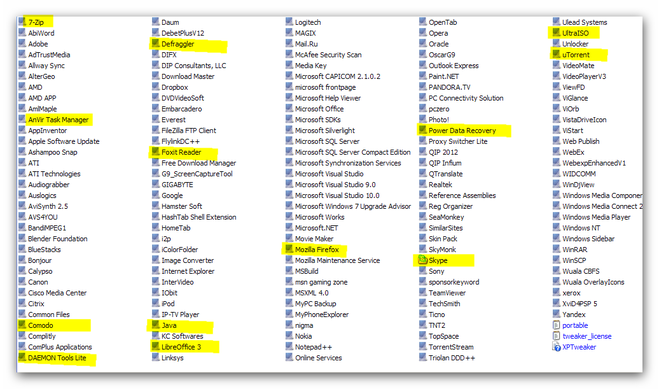Select the Mozilla Firefox folder icon
This screenshot has width=659, height=389.
(x=289, y=249)
